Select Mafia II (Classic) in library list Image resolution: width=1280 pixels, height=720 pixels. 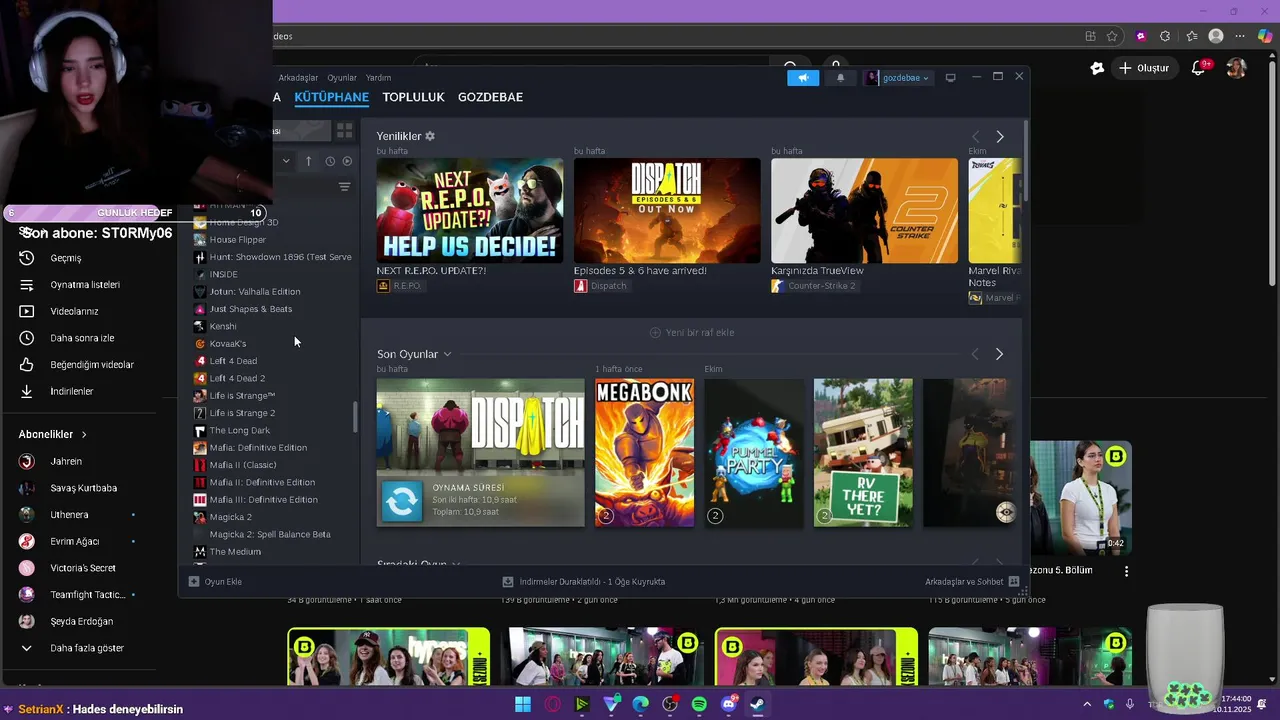pyautogui.click(x=243, y=465)
